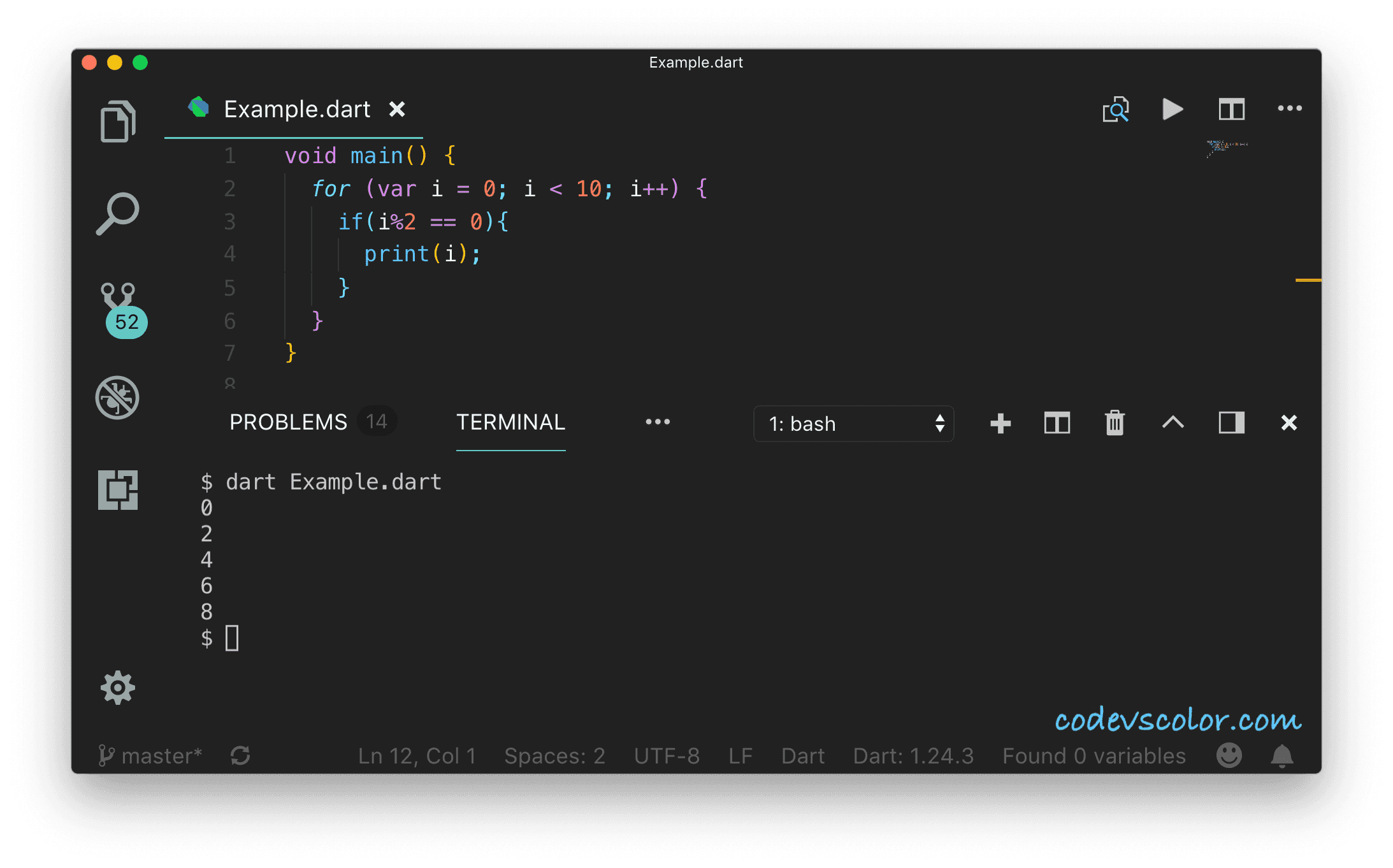Click the open changes search icon

pyautogui.click(x=1116, y=110)
